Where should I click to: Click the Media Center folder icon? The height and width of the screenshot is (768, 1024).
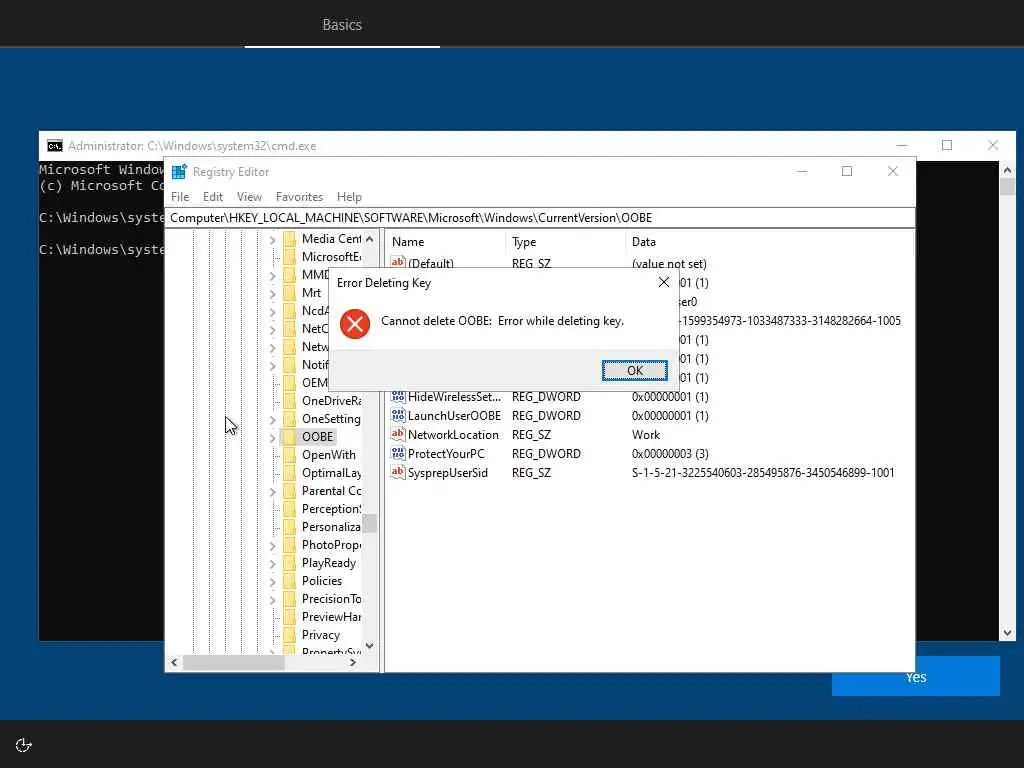(x=289, y=239)
